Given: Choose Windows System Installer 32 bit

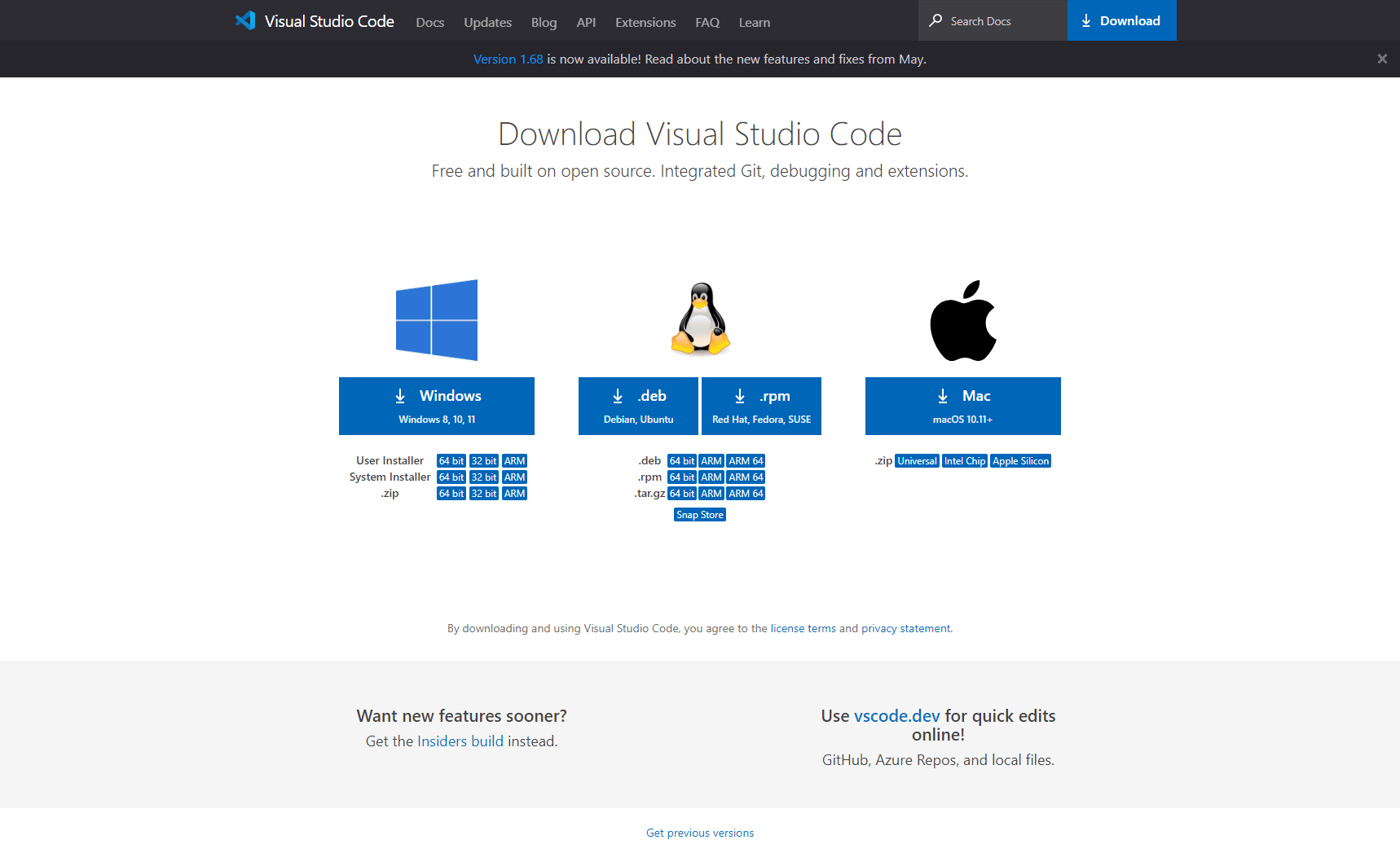Looking at the screenshot, I should click(483, 477).
